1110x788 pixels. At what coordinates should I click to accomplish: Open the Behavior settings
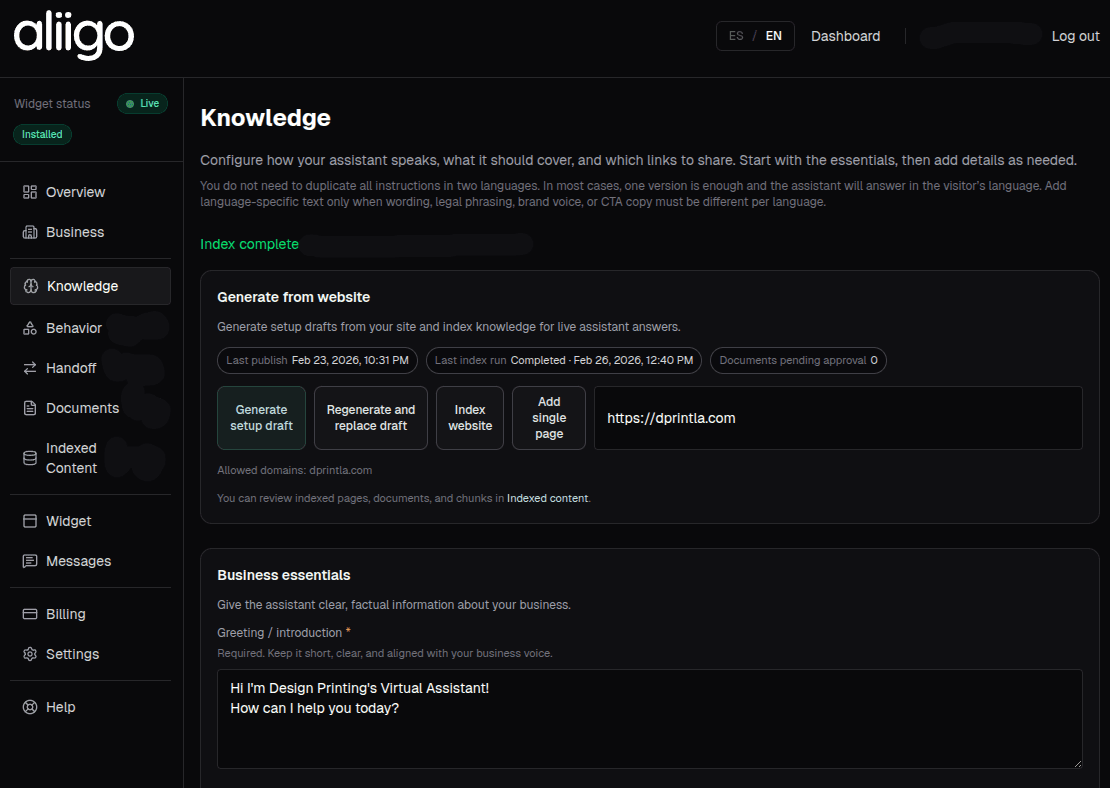pos(74,327)
